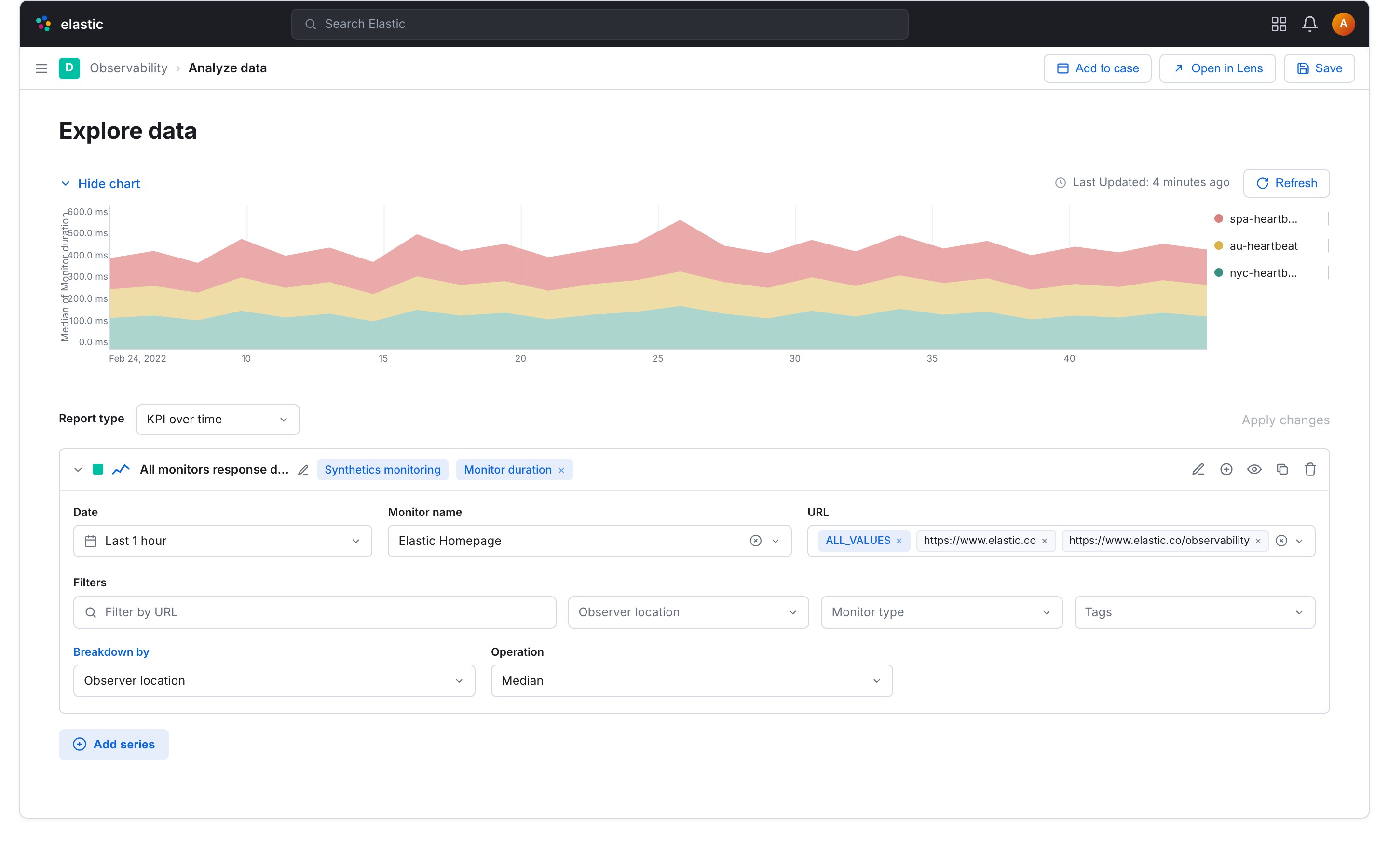Click Open in Lens button
Screen dimensions: 1389x868
click(x=1217, y=68)
